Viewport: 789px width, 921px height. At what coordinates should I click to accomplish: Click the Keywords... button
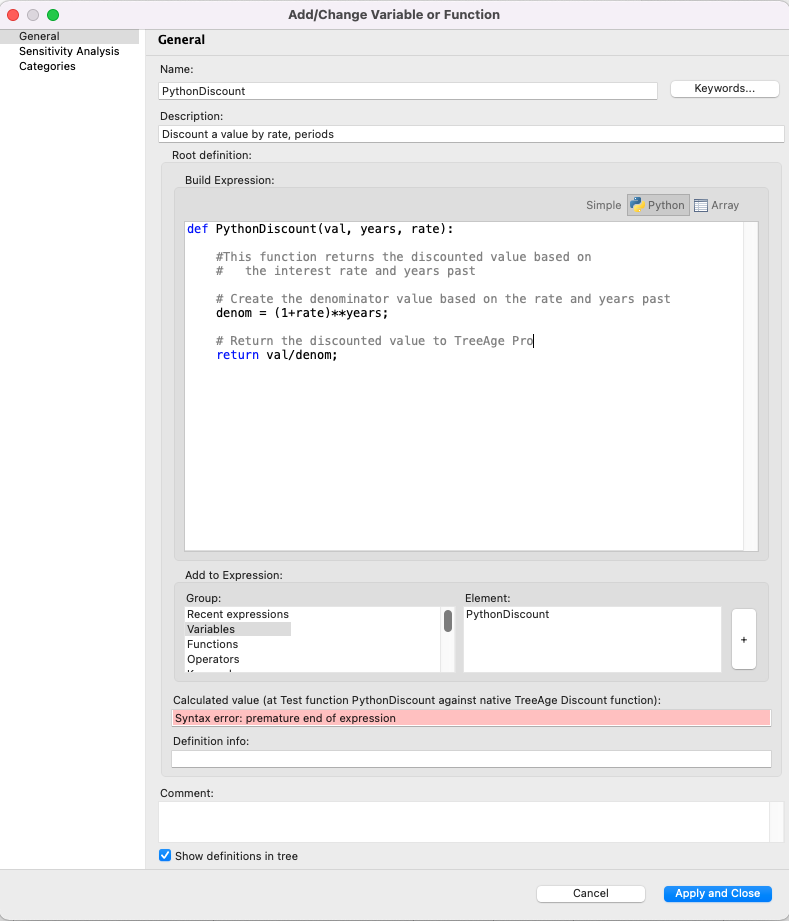724,89
